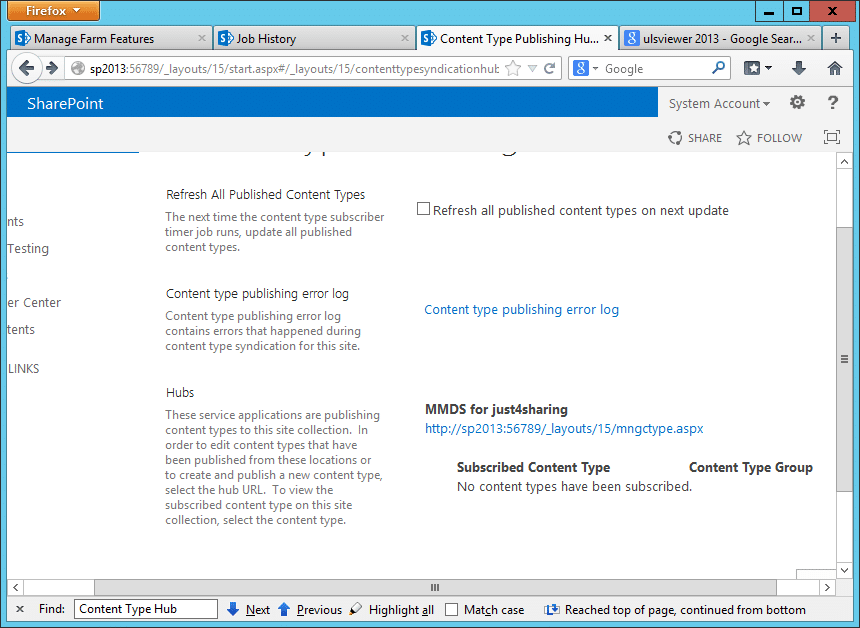Screen dimensions: 860x628
Task: Check Refresh all published content types
Action: click(423, 209)
